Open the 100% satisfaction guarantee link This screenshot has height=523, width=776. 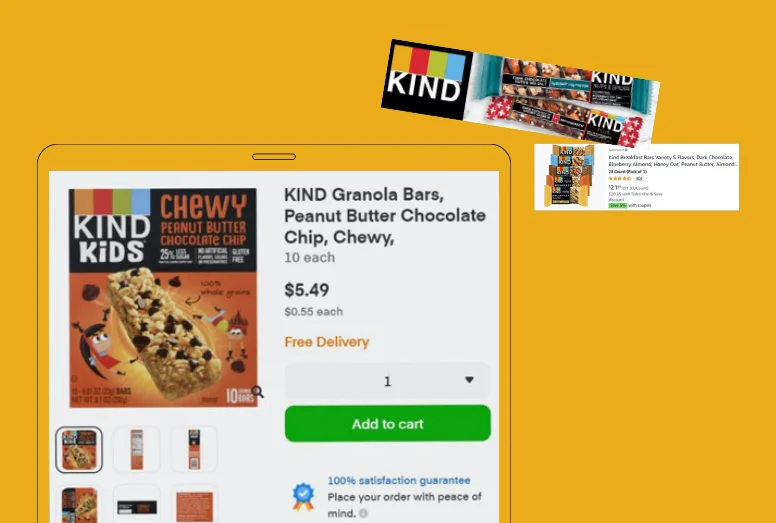pos(399,480)
